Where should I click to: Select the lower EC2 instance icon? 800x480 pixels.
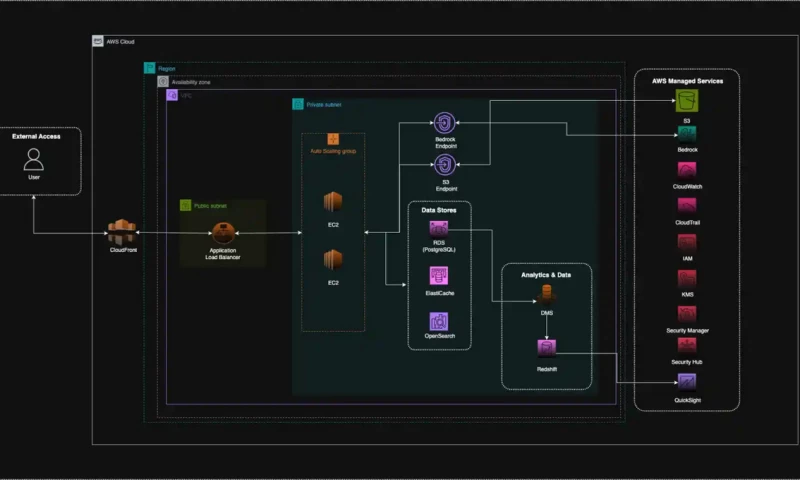333,260
